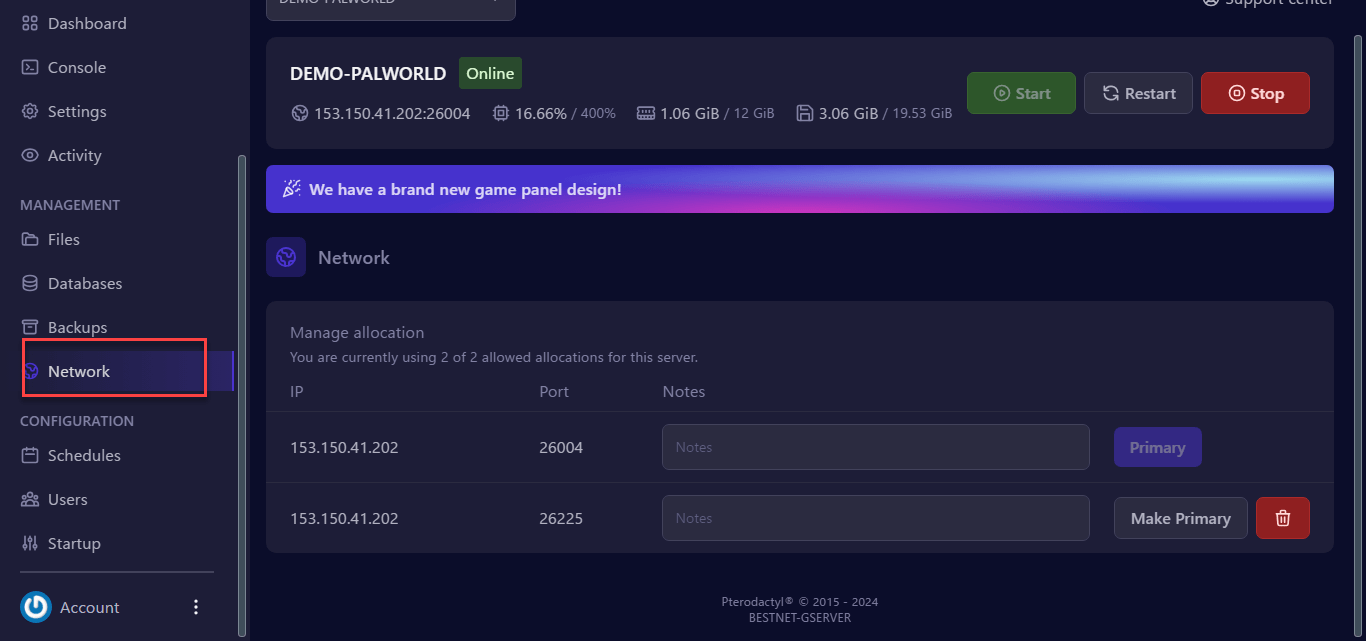Restart the DEMO-PALWORLD server
Viewport: 1366px width, 641px height.
pos(1138,93)
